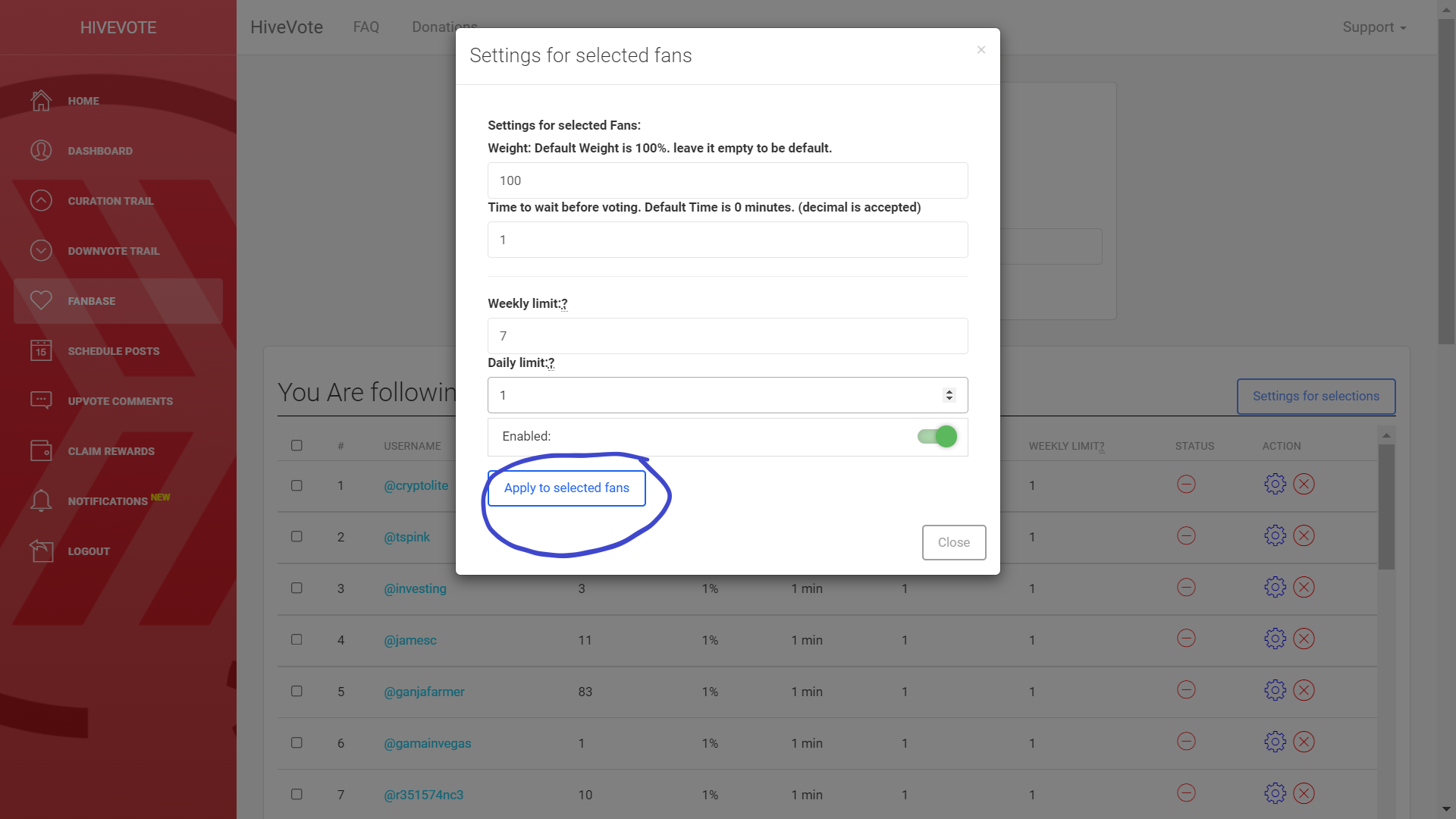Open settings gear for @gamainvegas
Viewport: 1456px width, 819px height.
1275,742
